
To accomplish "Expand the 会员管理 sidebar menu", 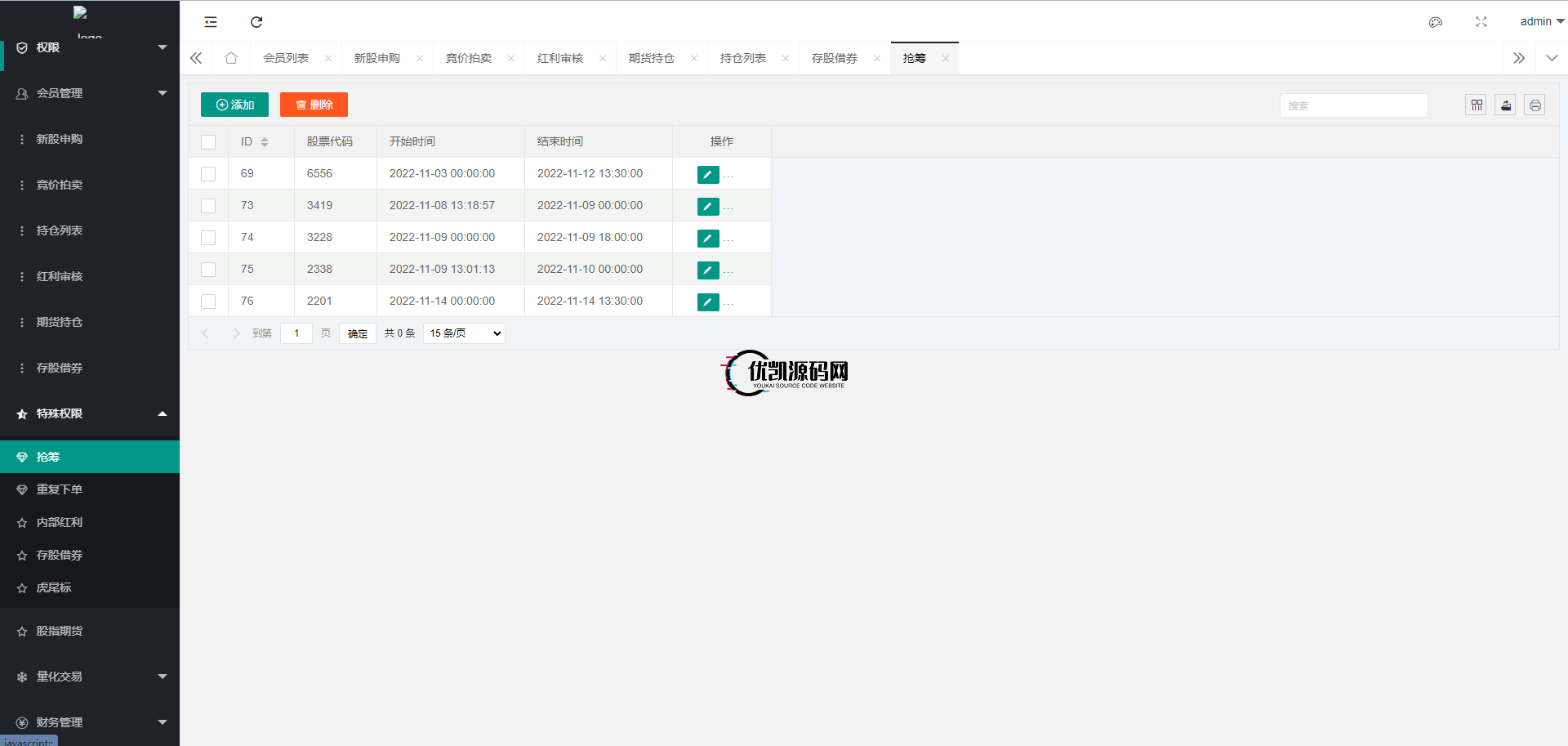I will (90, 93).
